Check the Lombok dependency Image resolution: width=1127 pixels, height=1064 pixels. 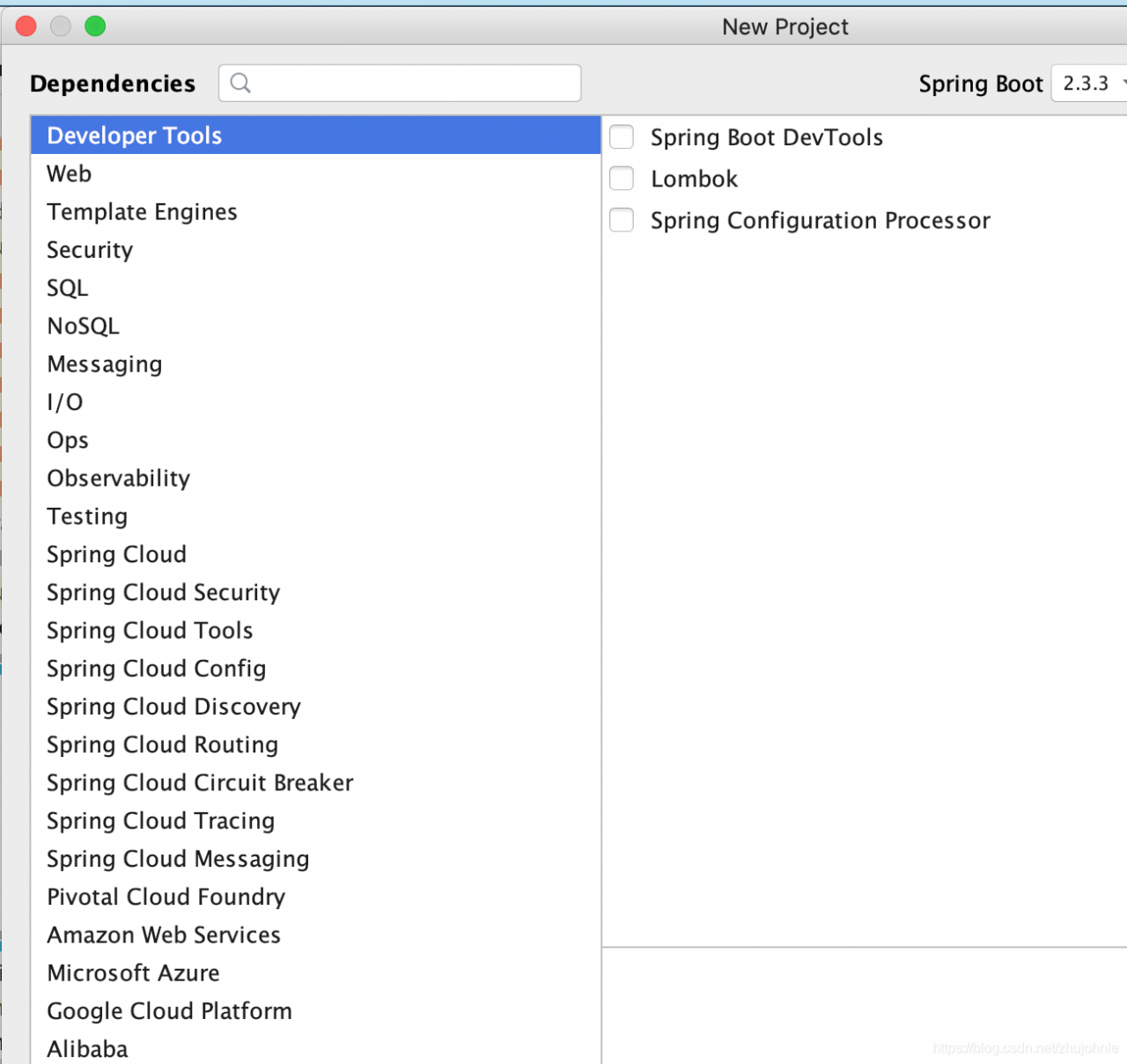[x=622, y=179]
